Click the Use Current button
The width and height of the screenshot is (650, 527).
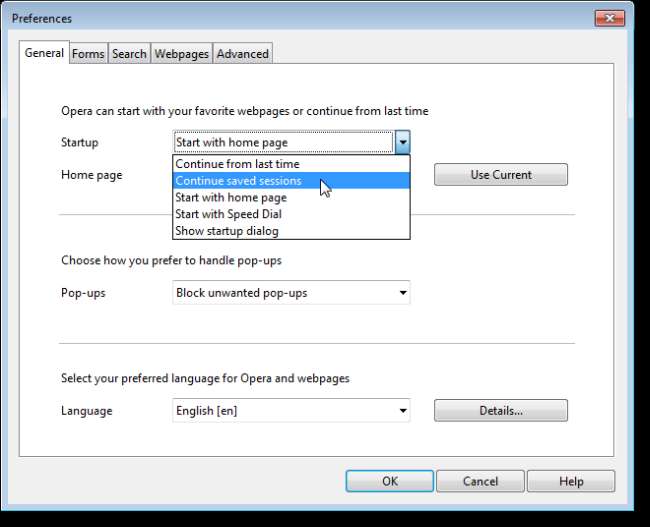501,175
